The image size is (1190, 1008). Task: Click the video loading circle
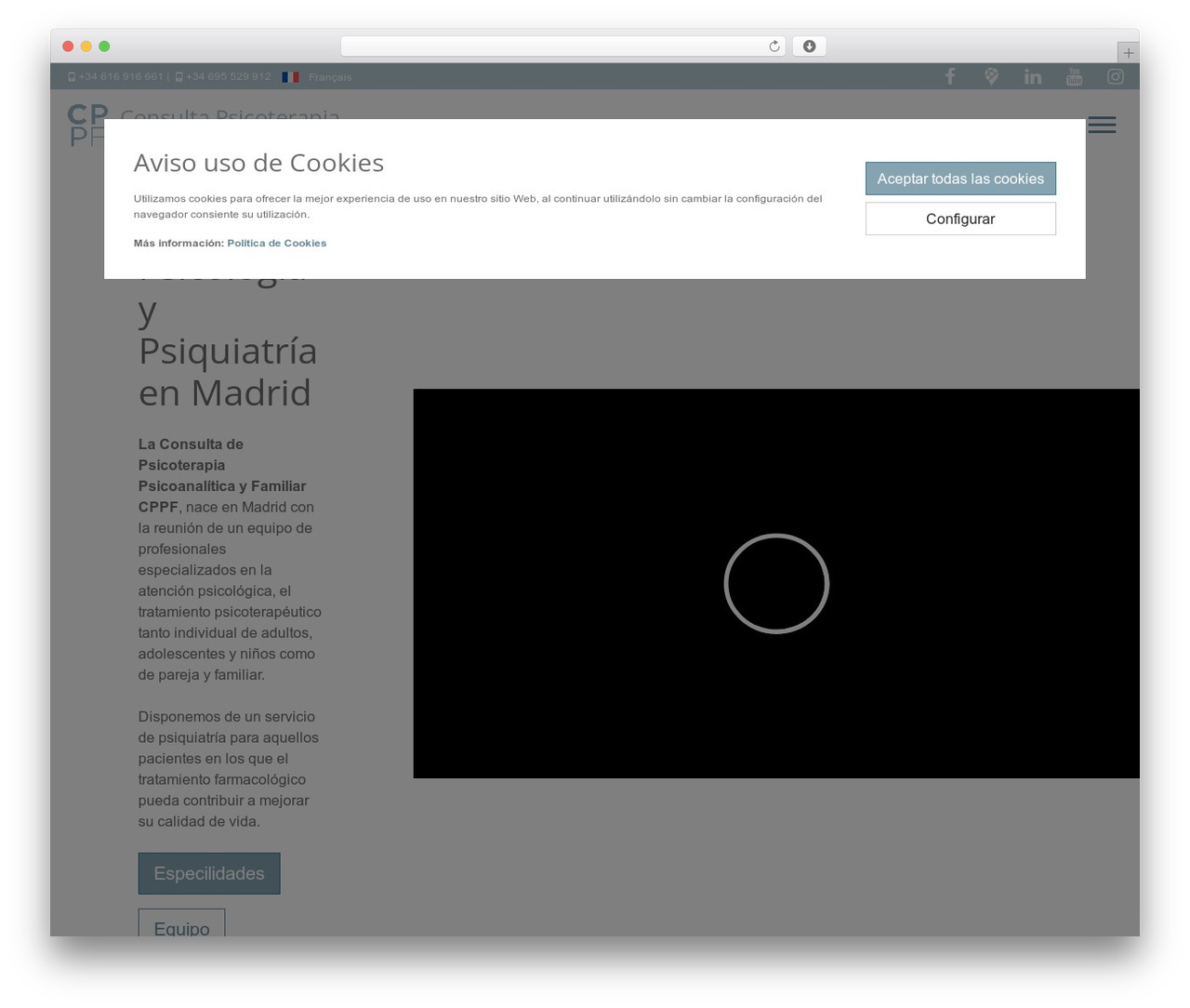(776, 584)
